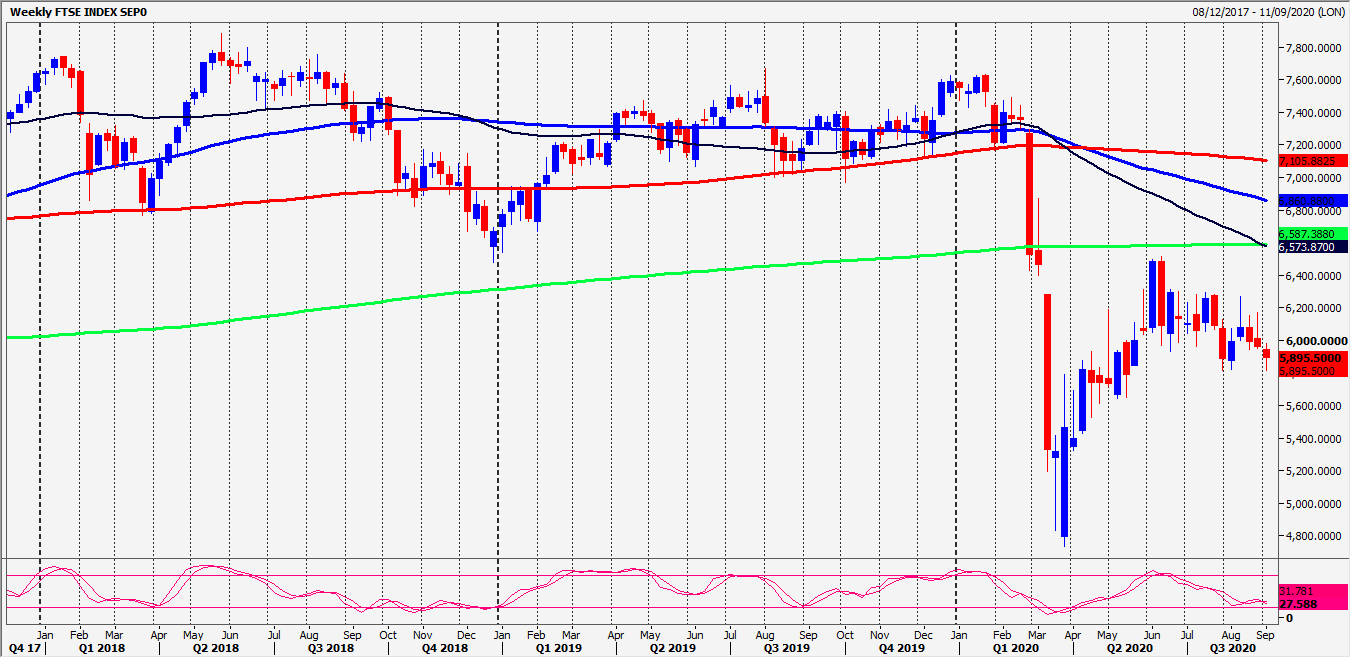The width and height of the screenshot is (1351, 658).
Task: Select the navy 6,573.8700 price flag
Action: 1310,246
